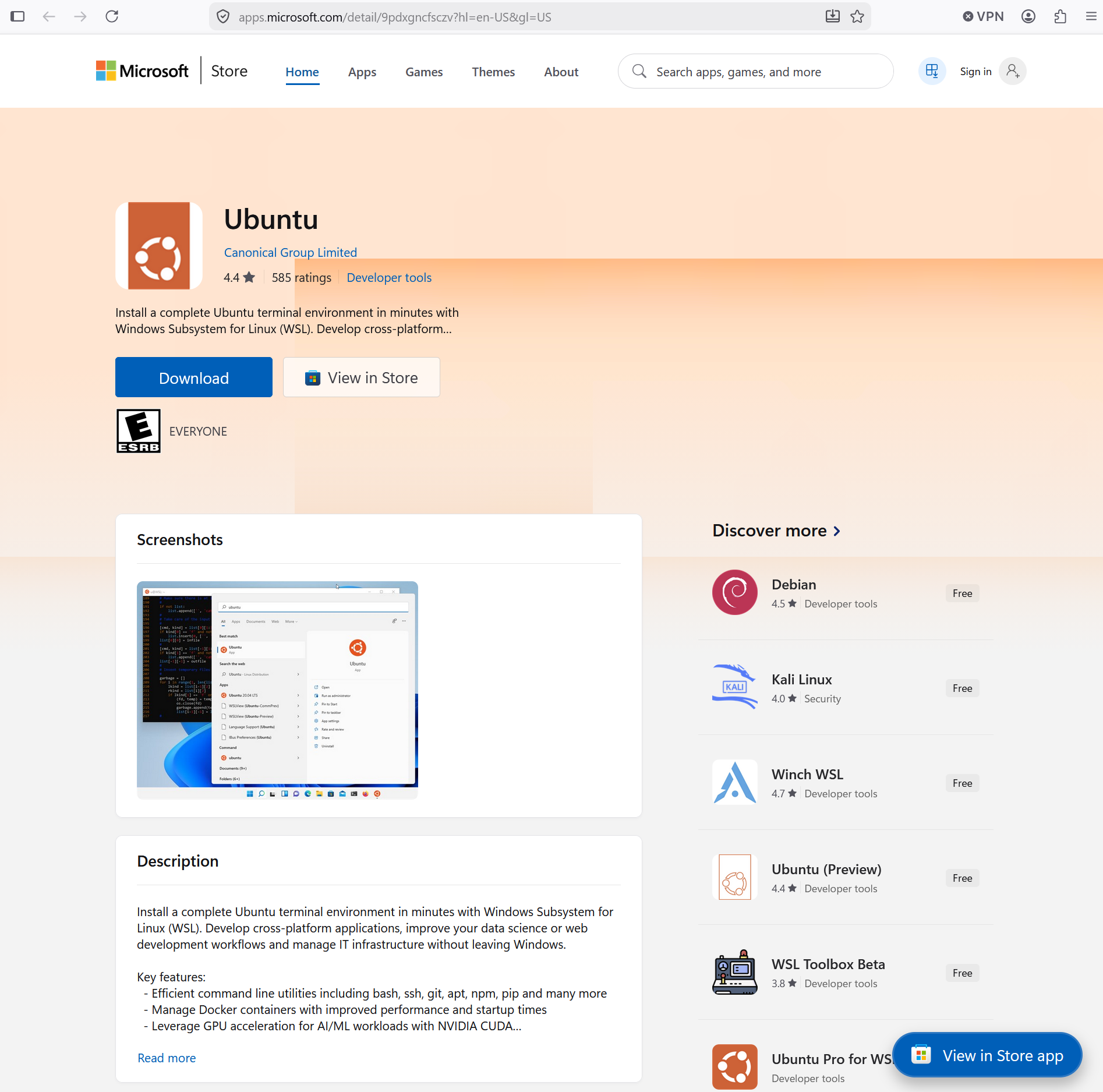The width and height of the screenshot is (1103, 1092).
Task: Open the Canonical Group Limited publisher link
Action: click(291, 252)
